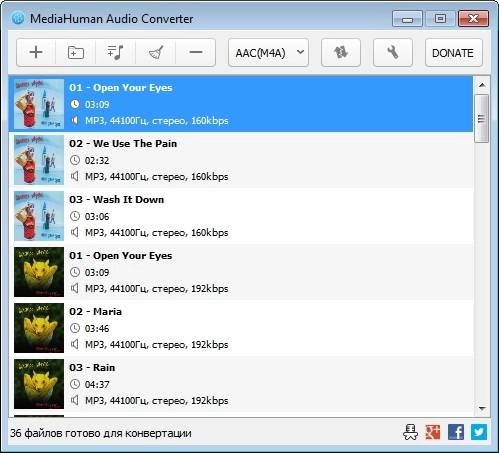The image size is (499, 453).
Task: Click the MediaHuman app icon in the title bar
Action: (18, 18)
